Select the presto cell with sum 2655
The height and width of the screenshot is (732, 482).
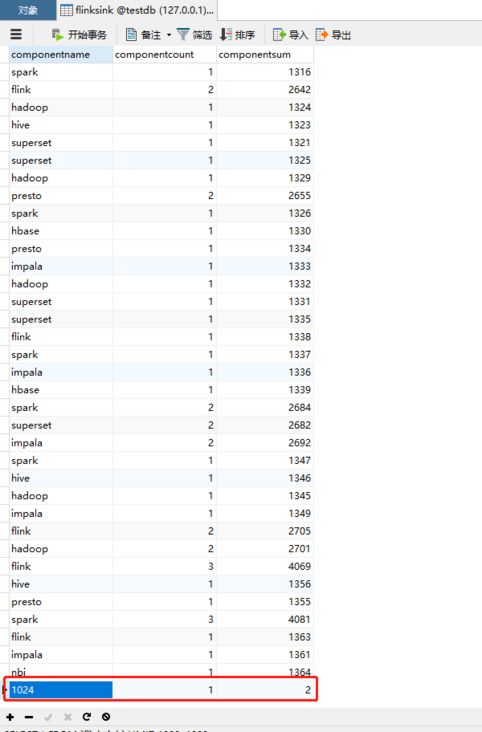click(x=61, y=196)
